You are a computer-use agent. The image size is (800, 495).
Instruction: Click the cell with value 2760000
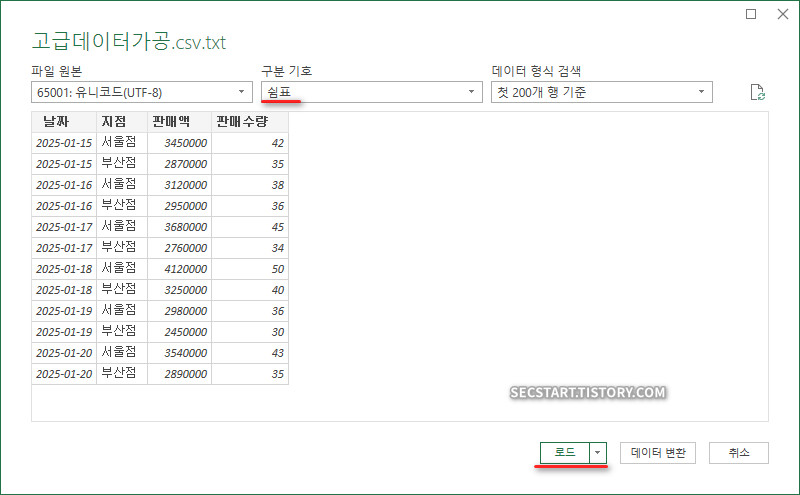180,248
